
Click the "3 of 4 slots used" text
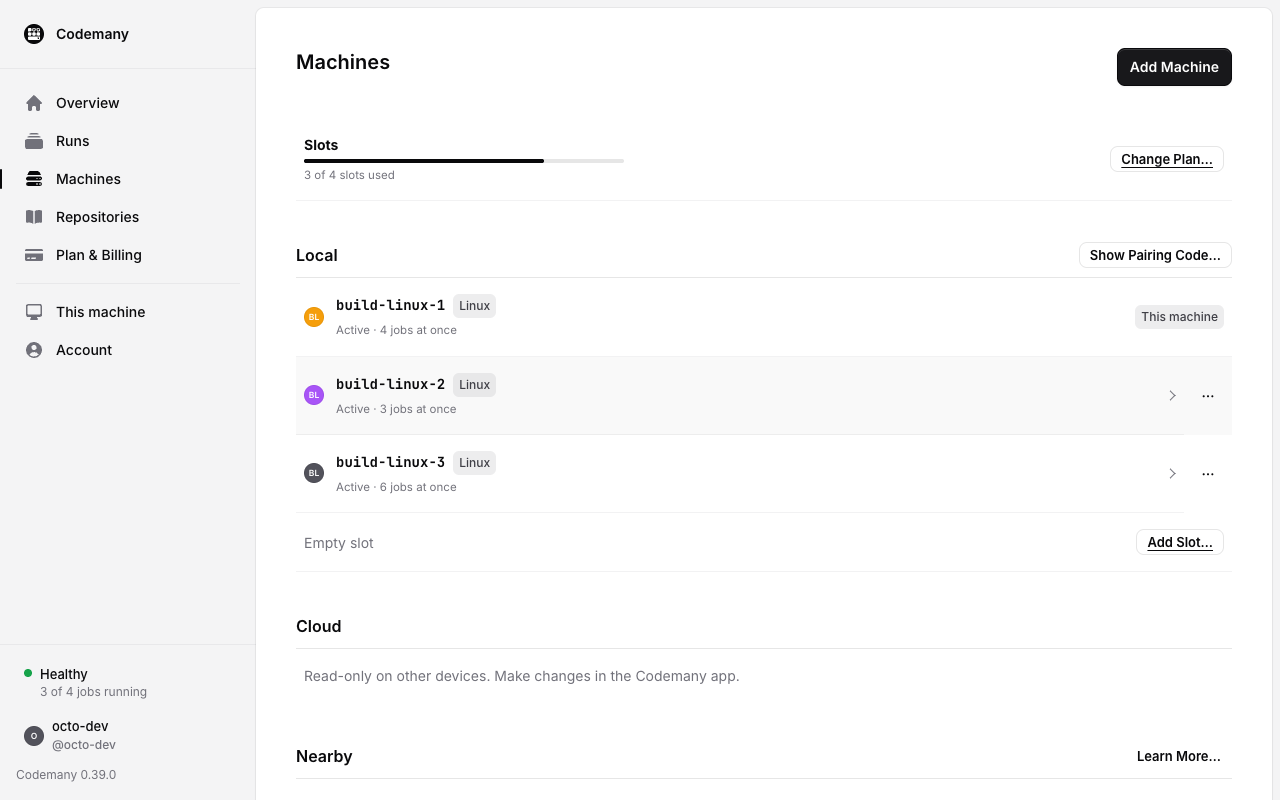pyautogui.click(x=349, y=175)
